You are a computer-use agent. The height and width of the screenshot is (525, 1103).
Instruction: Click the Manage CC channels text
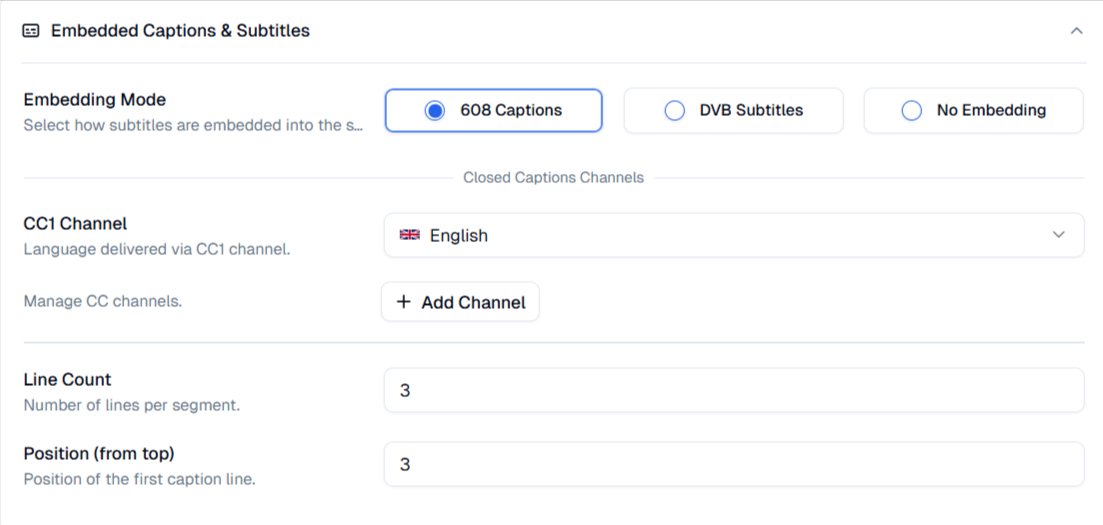point(103,301)
